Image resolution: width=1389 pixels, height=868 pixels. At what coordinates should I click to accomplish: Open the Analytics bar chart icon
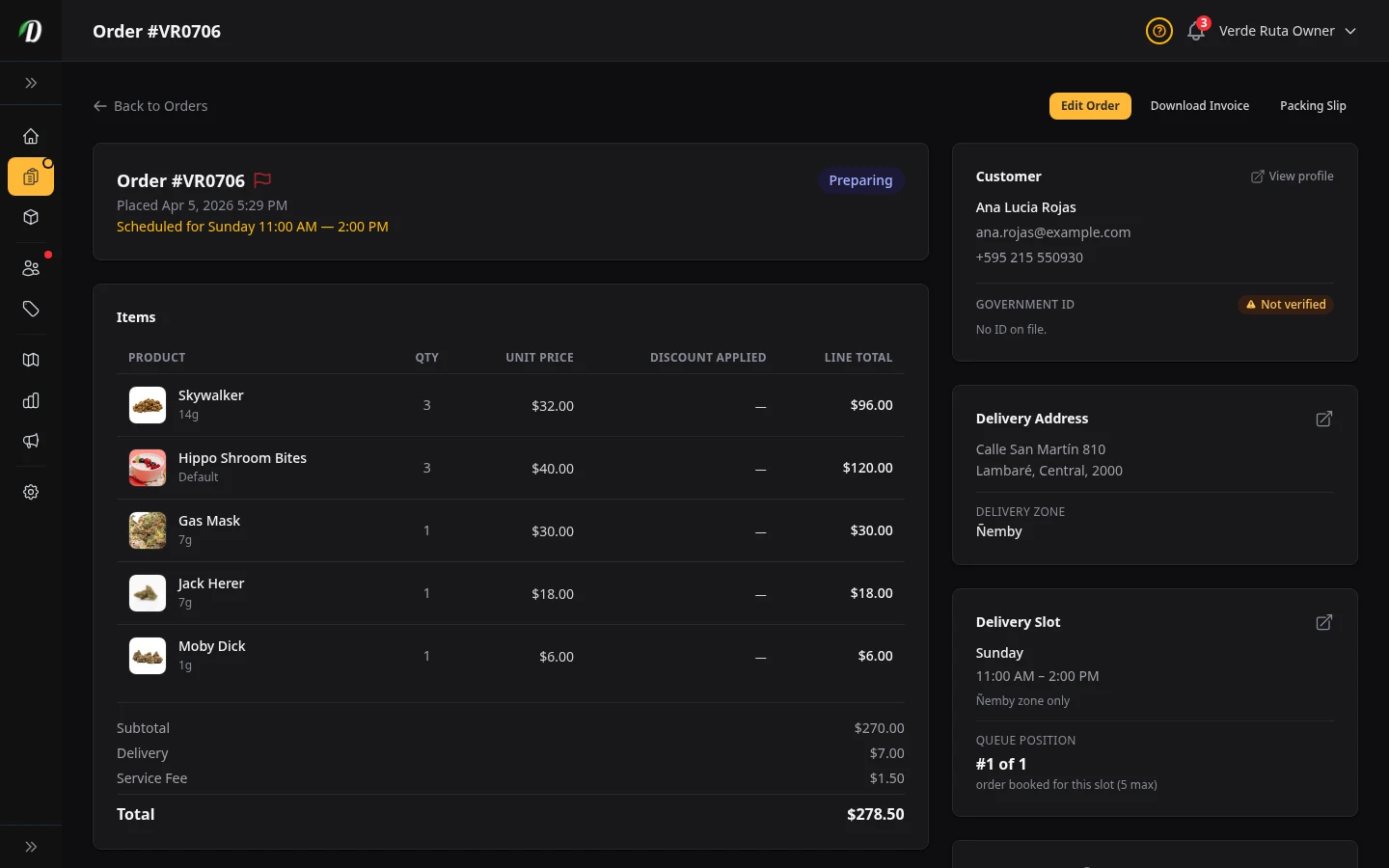(x=31, y=400)
